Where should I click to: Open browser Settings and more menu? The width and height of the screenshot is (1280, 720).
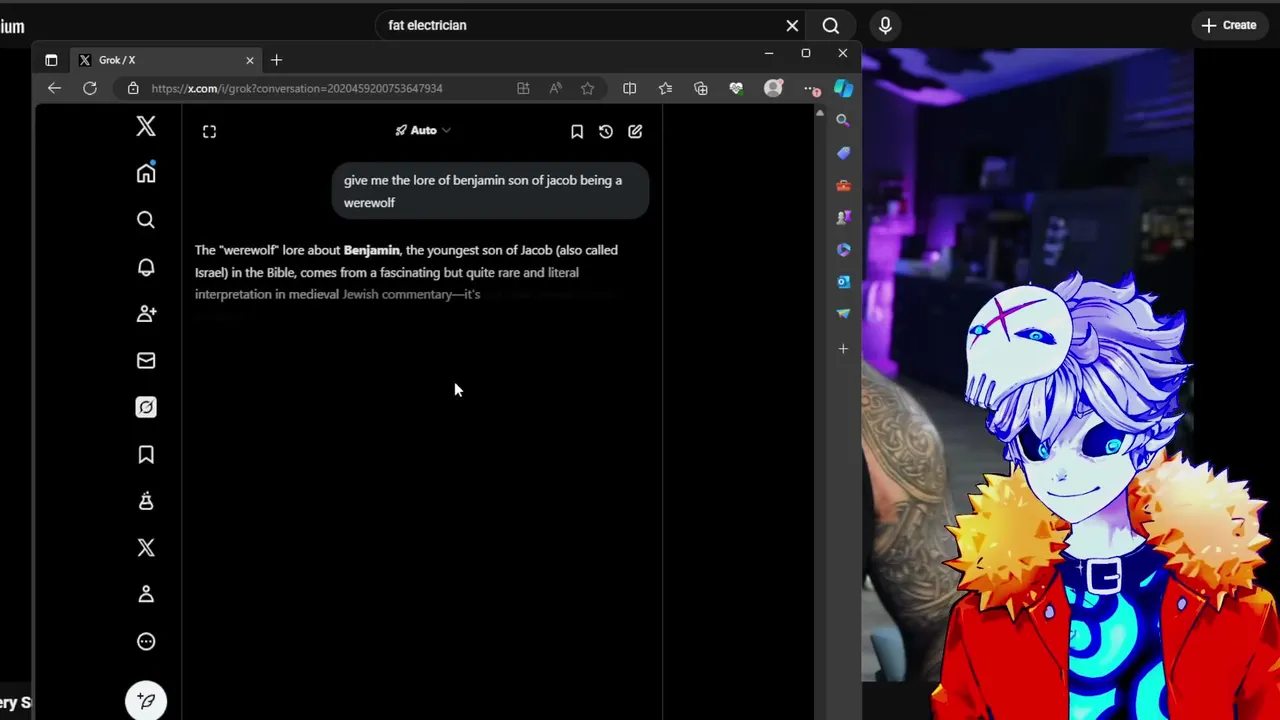(811, 88)
